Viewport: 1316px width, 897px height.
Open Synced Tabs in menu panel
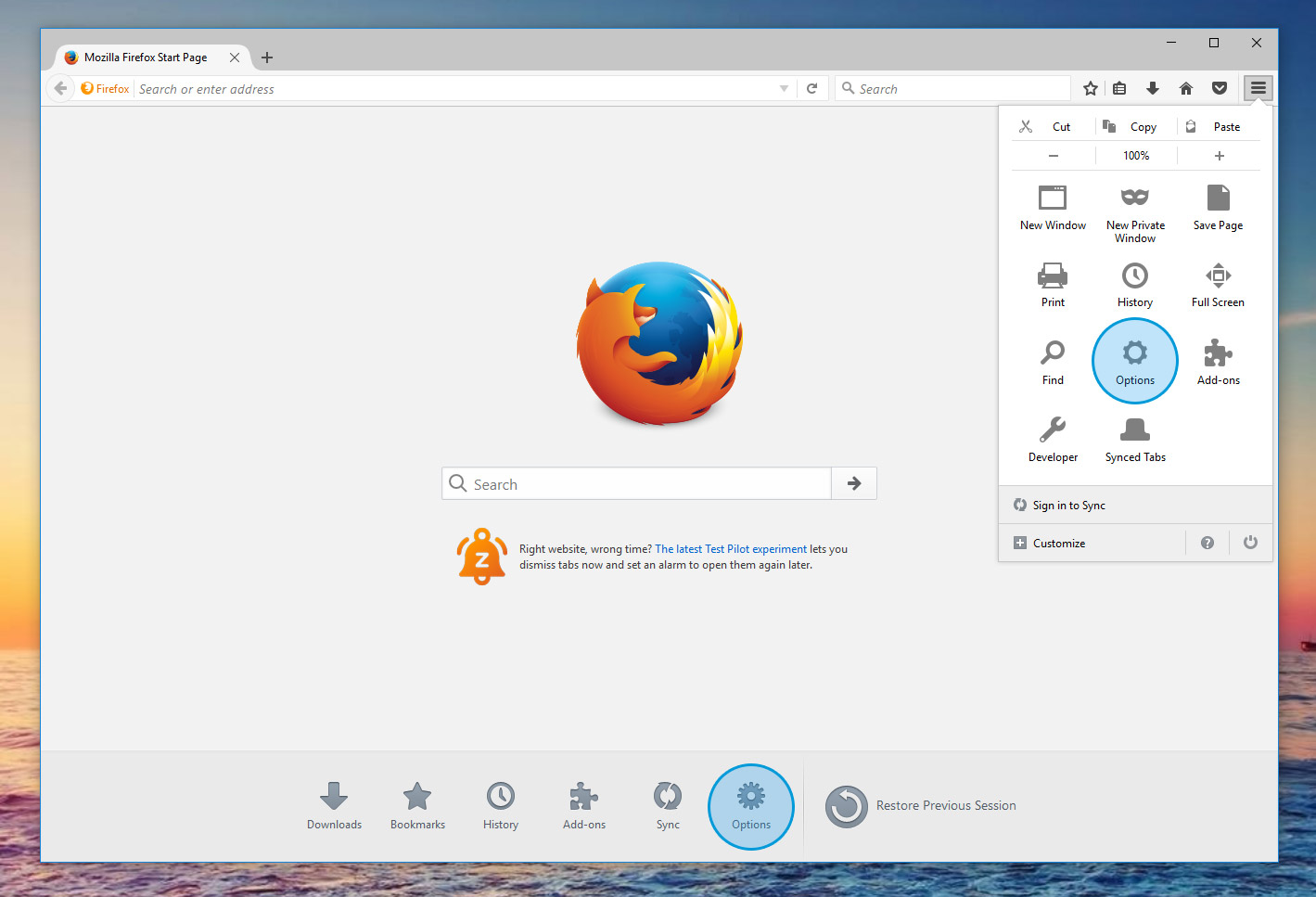(x=1135, y=439)
